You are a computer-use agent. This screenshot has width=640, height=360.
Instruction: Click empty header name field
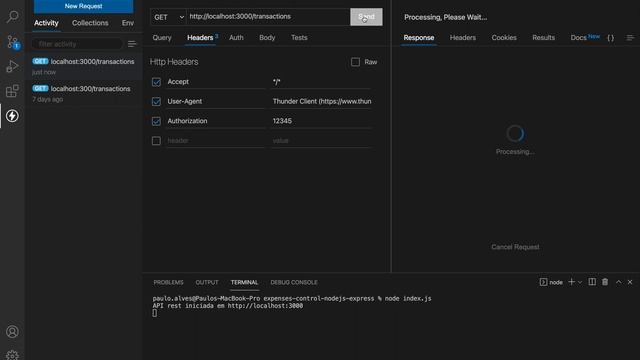click(x=216, y=140)
